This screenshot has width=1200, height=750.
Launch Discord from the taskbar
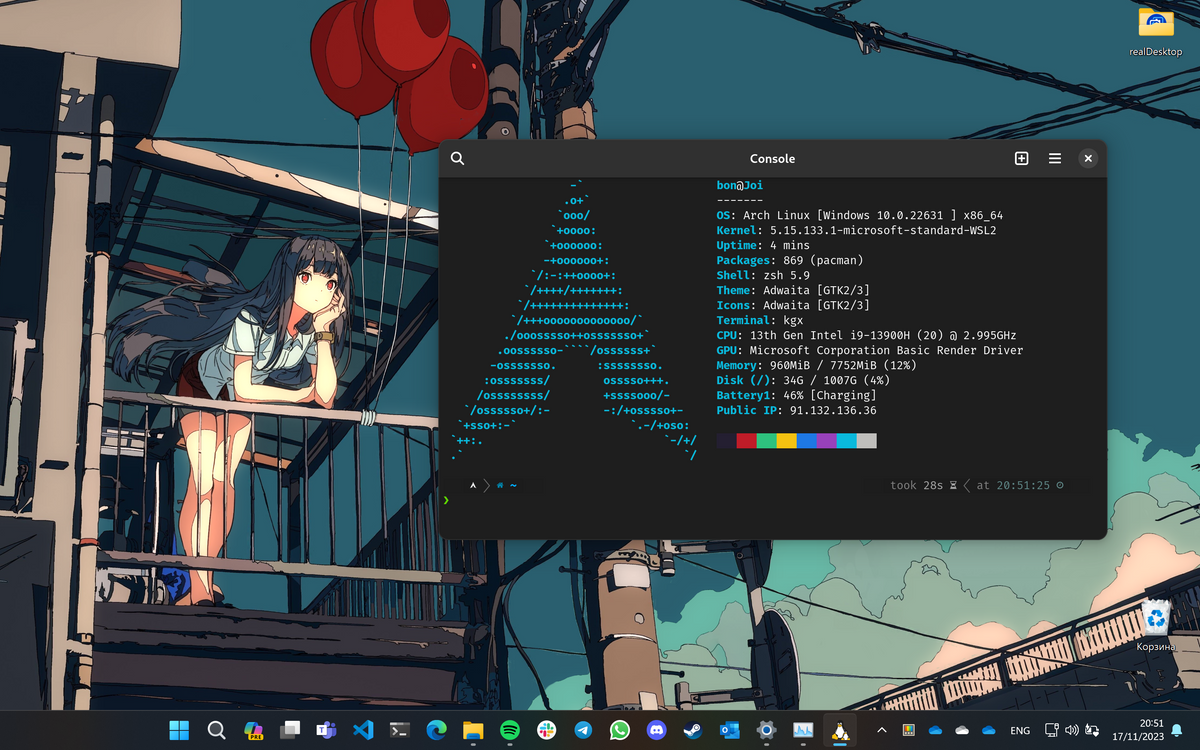coord(657,730)
